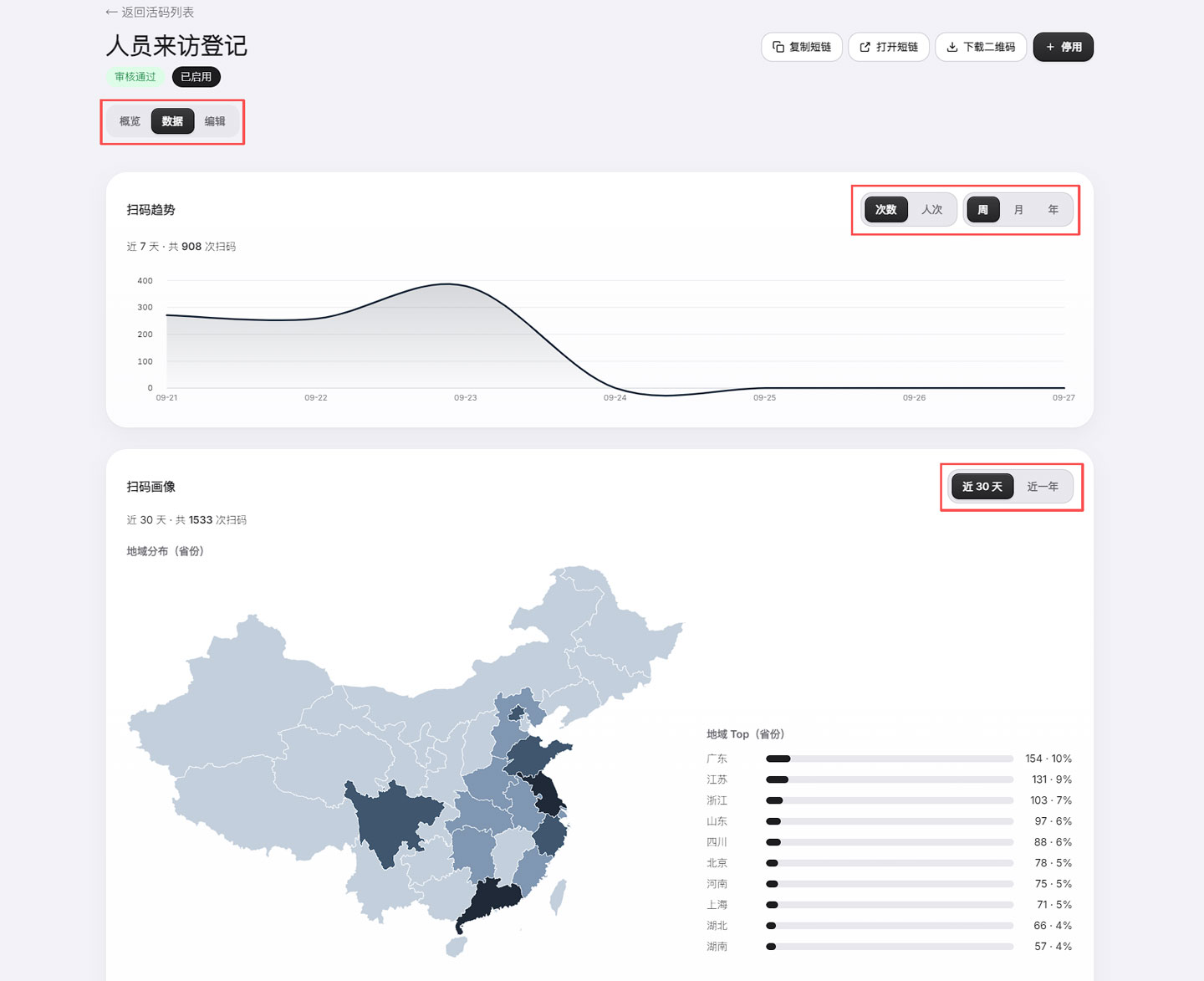Viewport: 1204px width, 981px height.
Task: Set trend range to 周
Action: tap(983, 210)
